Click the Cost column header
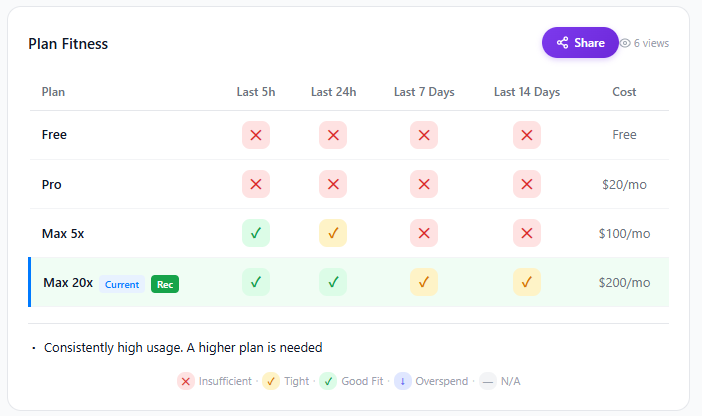Image resolution: width=702 pixels, height=416 pixels. click(x=624, y=92)
